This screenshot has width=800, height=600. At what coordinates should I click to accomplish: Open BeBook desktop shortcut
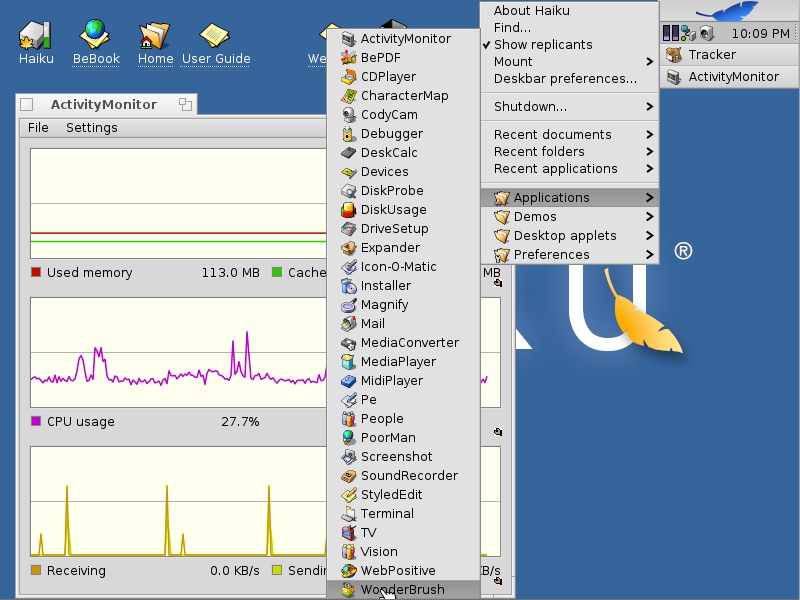click(96, 43)
